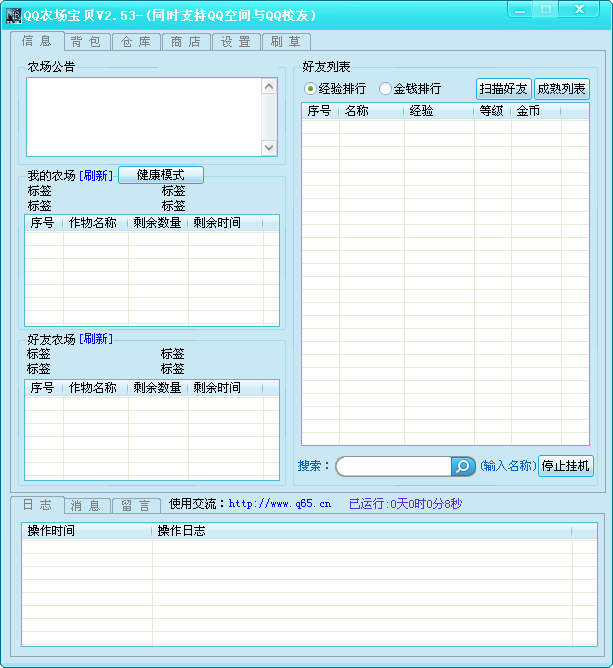Click 剩余数量 header in 我的农场 table
The height and width of the screenshot is (668, 613).
coord(158,223)
